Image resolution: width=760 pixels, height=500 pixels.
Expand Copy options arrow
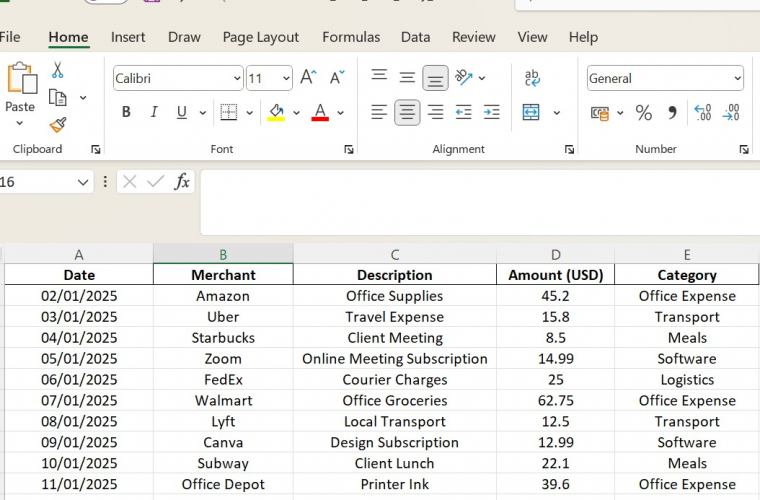(x=83, y=98)
